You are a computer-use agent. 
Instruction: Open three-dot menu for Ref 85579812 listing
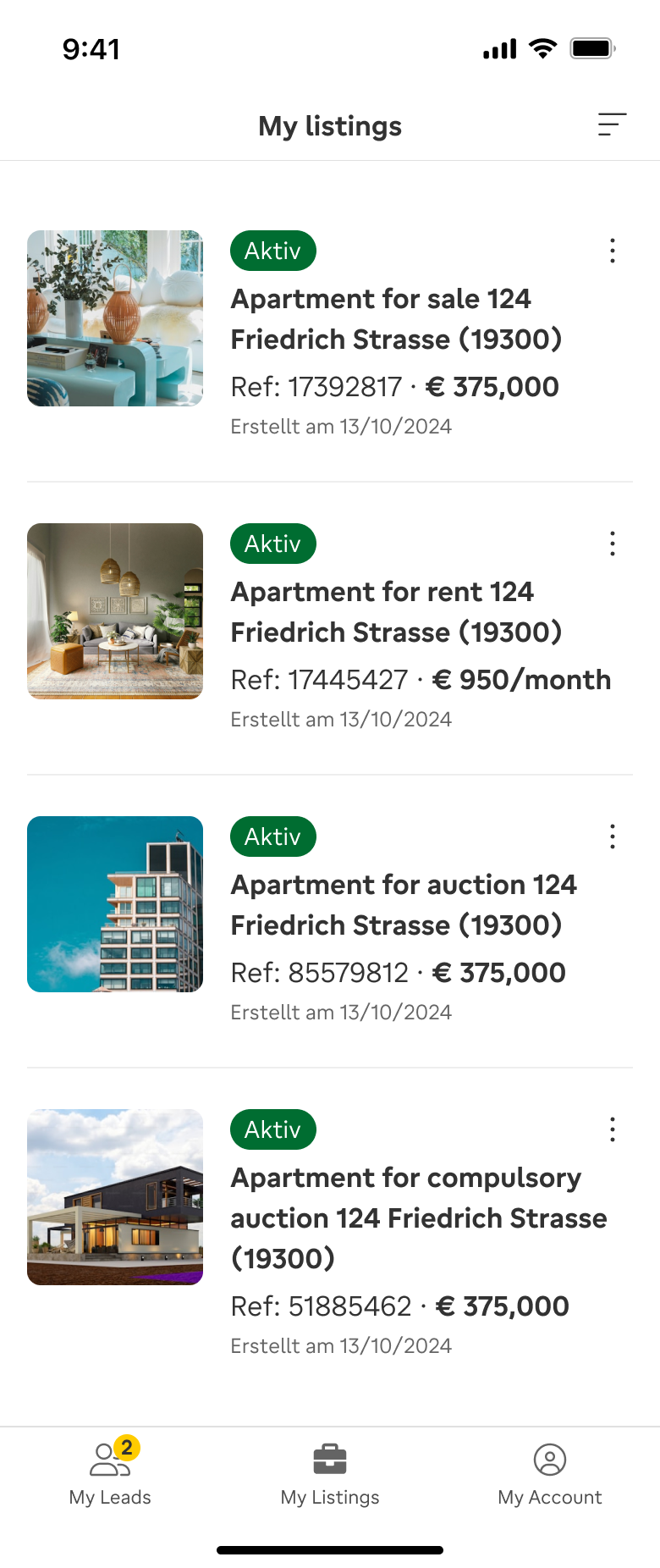(612, 836)
